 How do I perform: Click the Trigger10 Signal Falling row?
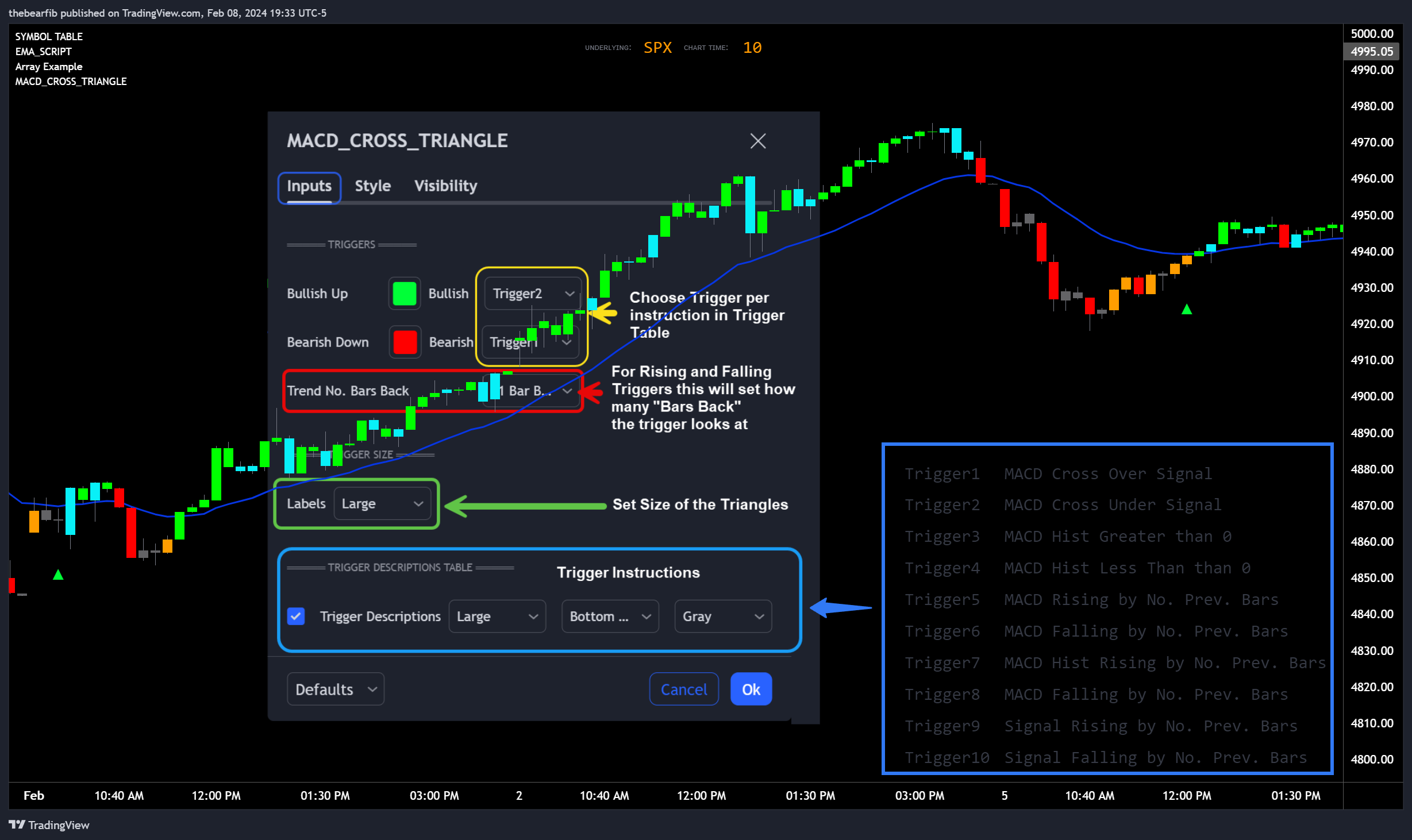(x=1106, y=757)
